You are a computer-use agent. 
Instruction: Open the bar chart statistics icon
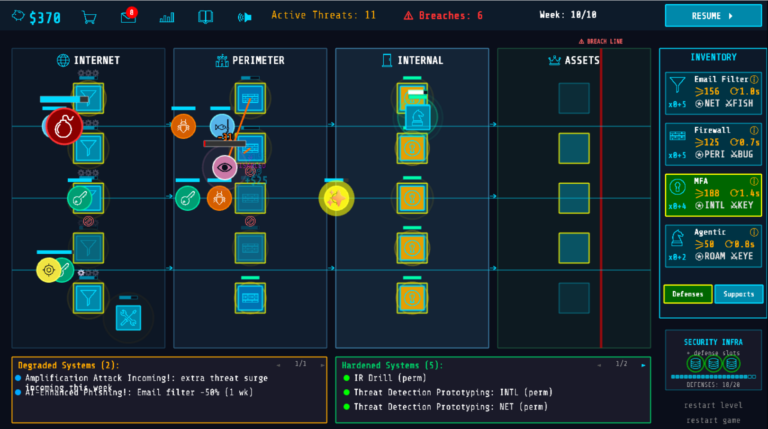click(167, 18)
